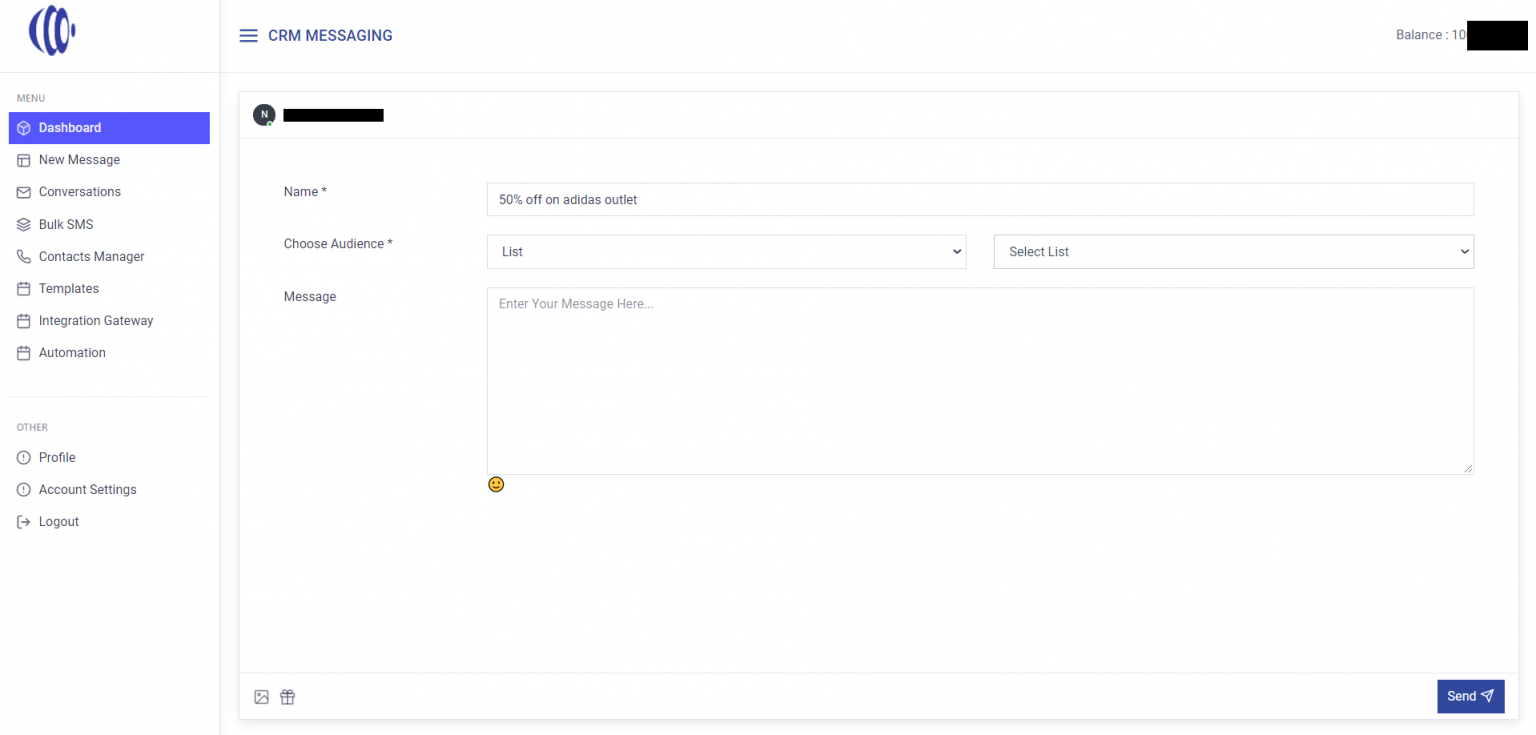The width and height of the screenshot is (1536, 735).
Task: Open Templates from the sidebar
Action: pos(69,289)
